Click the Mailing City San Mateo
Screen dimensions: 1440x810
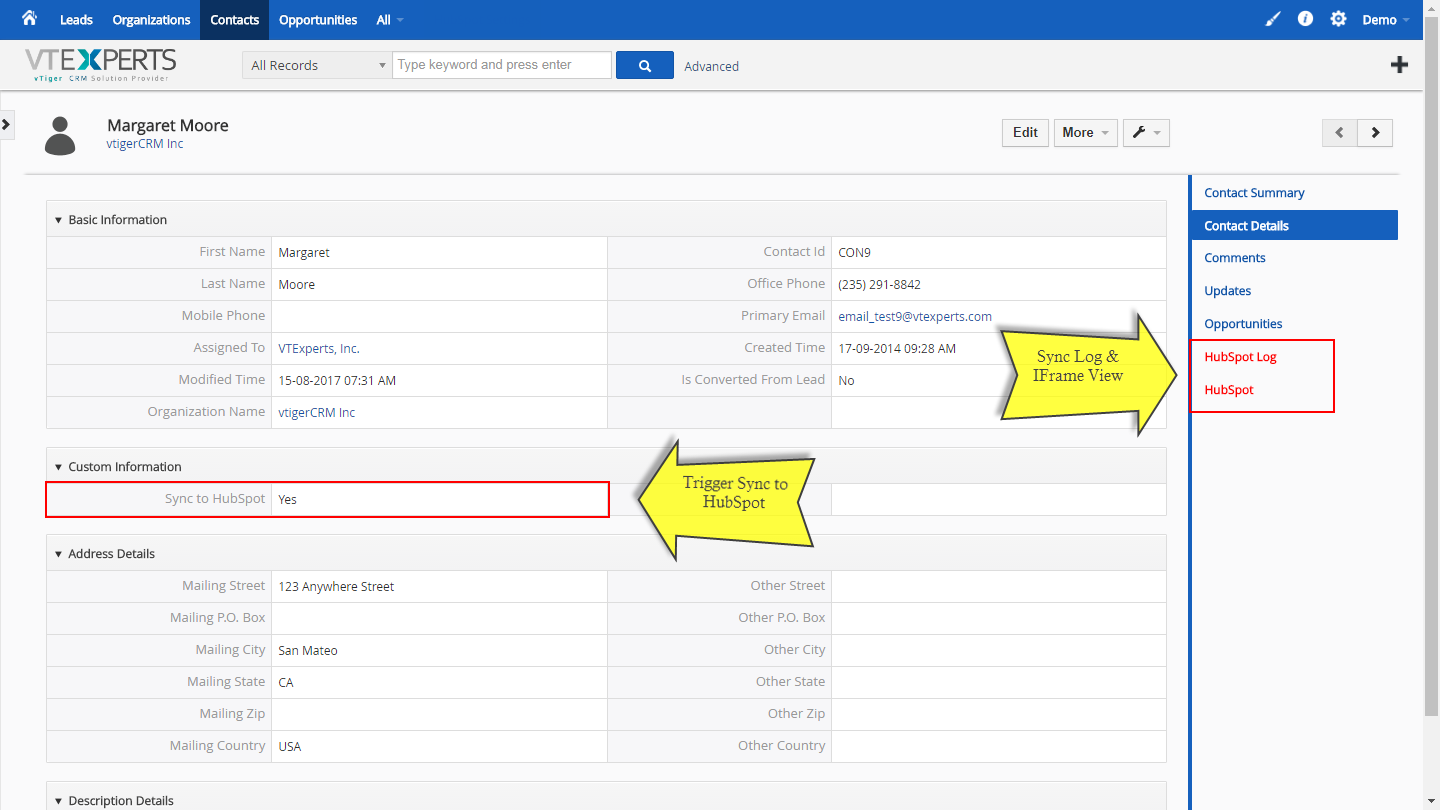(308, 650)
